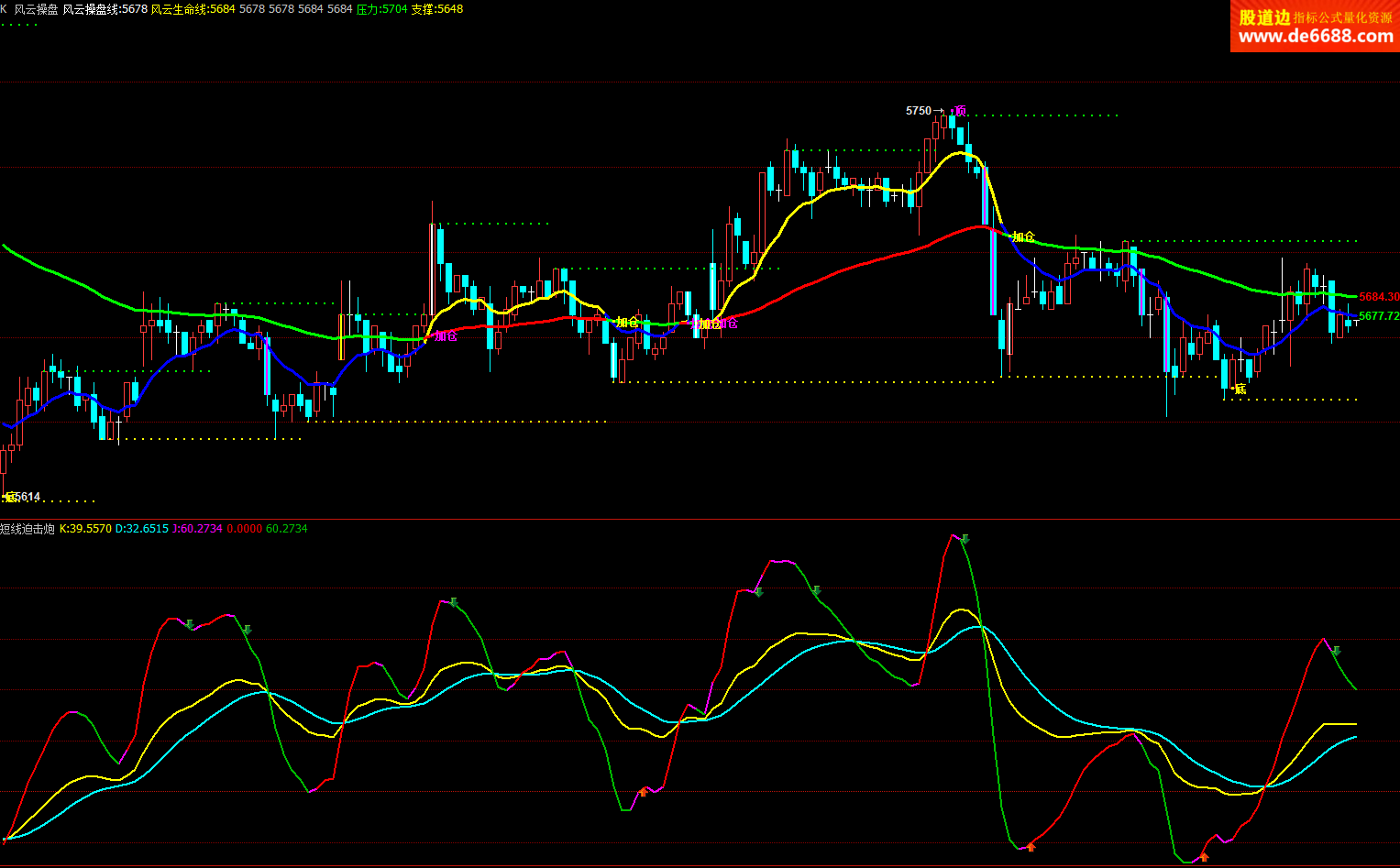
Task: Click the 加仓 label right of the peak drop
Action: [x=1023, y=236]
